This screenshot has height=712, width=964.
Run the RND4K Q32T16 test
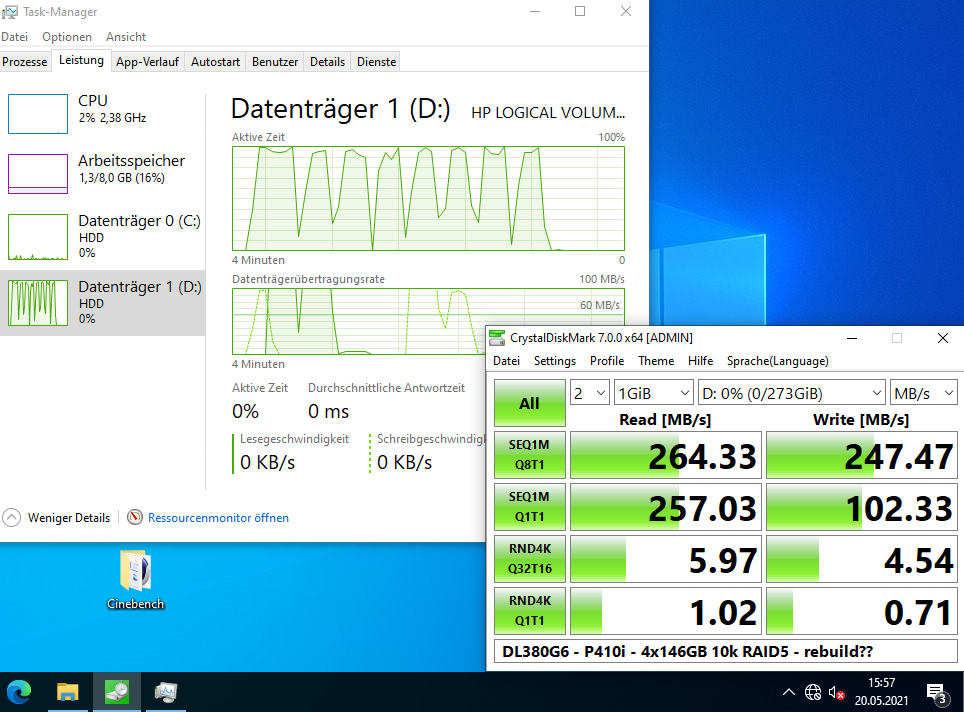[x=529, y=559]
